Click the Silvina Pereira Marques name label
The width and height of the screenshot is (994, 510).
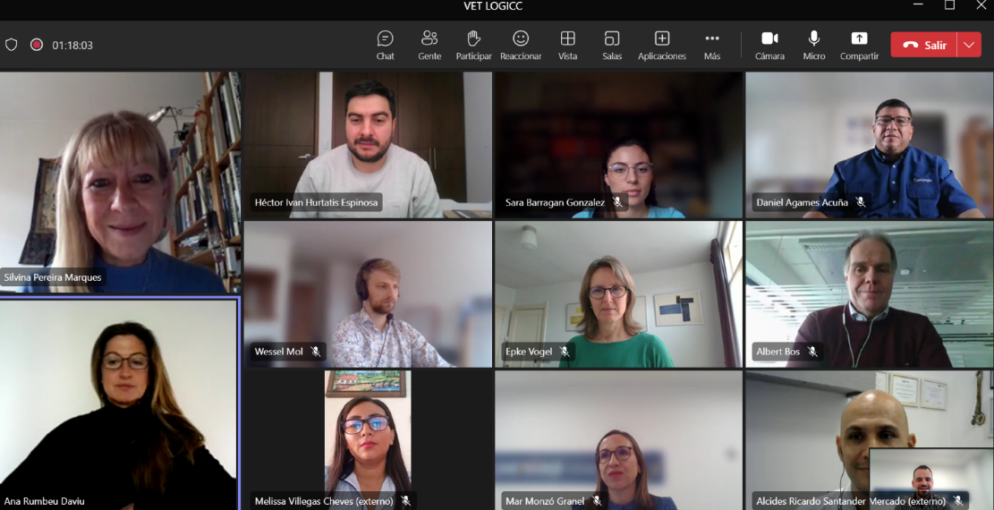tap(53, 277)
